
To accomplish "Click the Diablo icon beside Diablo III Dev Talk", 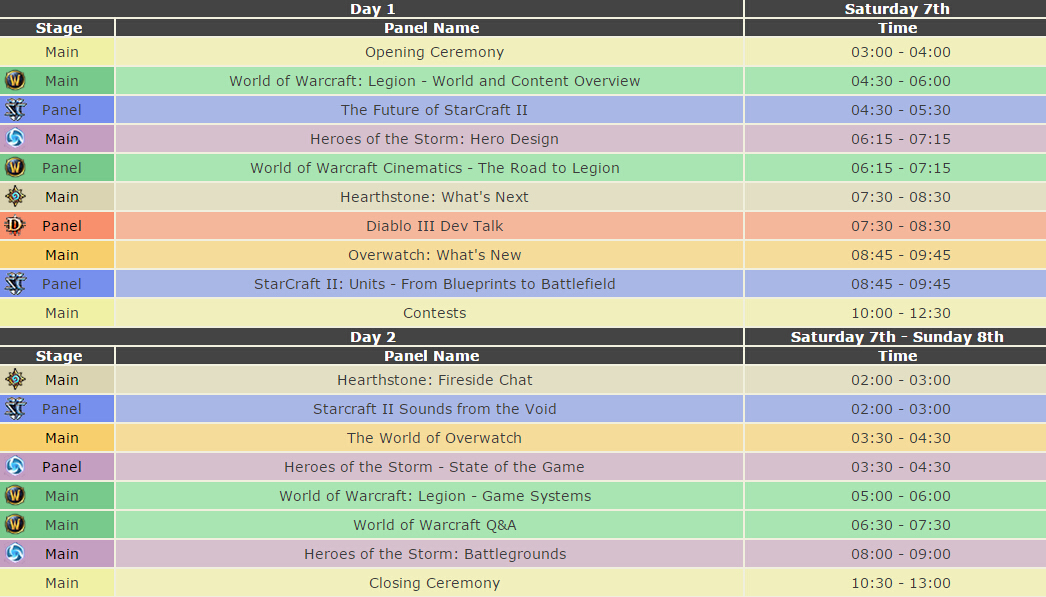I will (15, 226).
